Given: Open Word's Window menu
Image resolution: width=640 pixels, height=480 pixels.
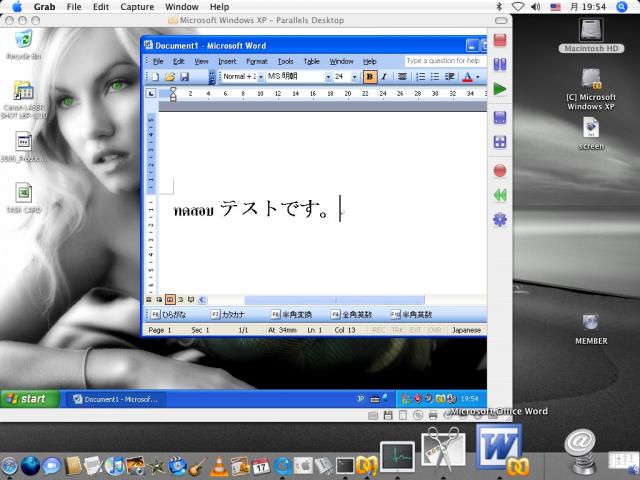Looking at the screenshot, I should 341,61.
